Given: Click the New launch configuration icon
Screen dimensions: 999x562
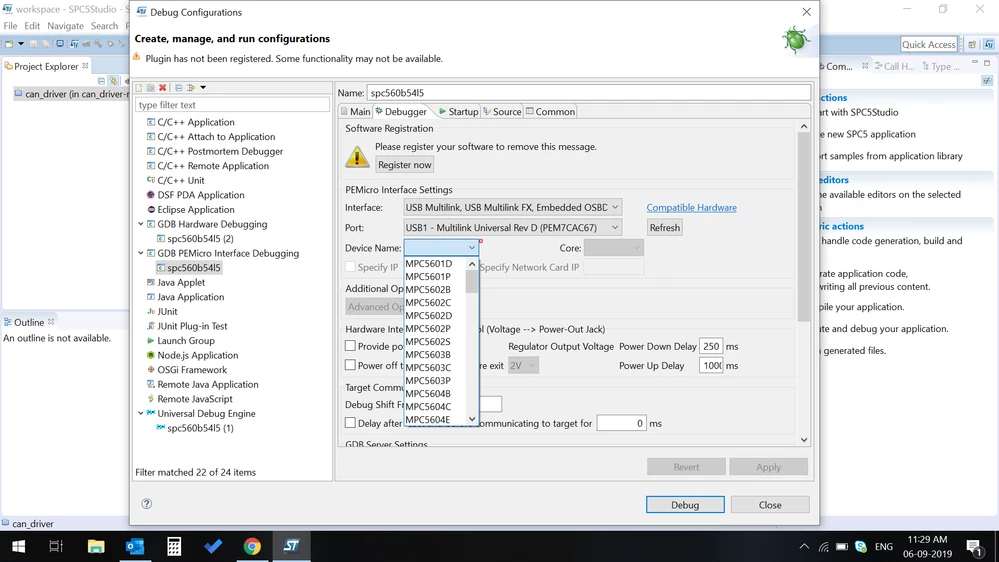Looking at the screenshot, I should tap(139, 87).
